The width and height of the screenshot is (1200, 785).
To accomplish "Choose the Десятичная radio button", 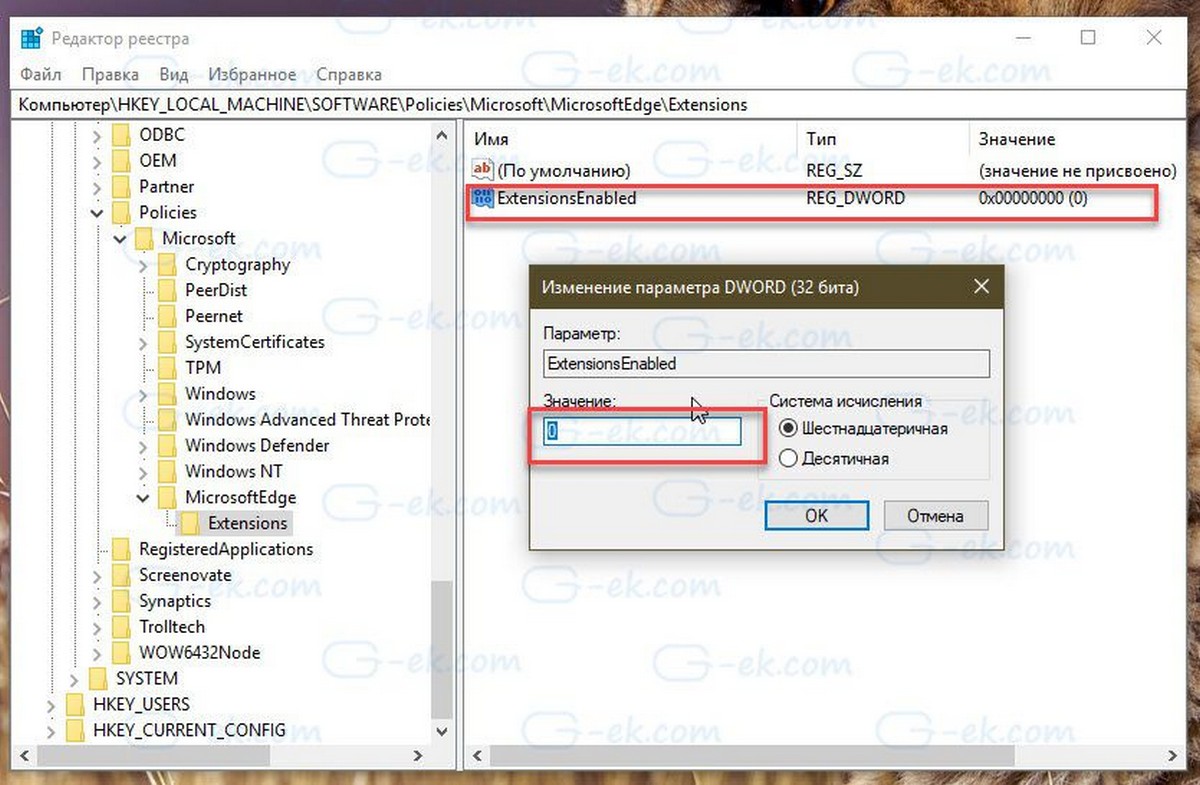I will (788, 459).
